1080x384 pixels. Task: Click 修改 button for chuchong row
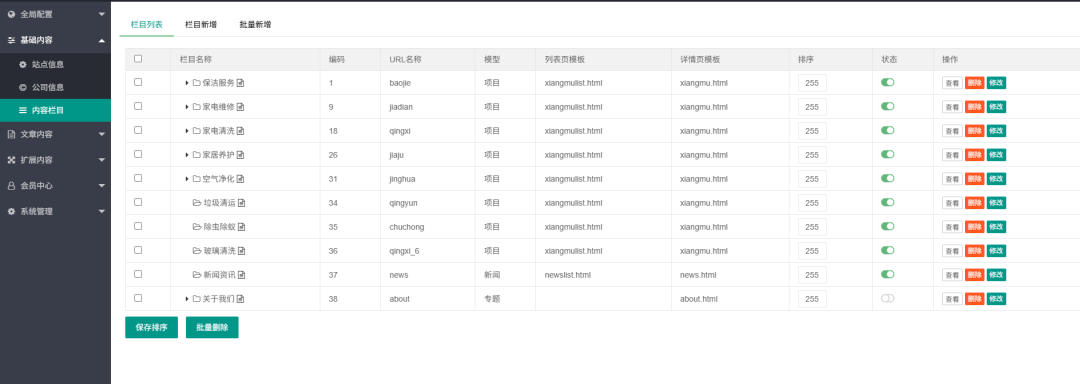(996, 227)
